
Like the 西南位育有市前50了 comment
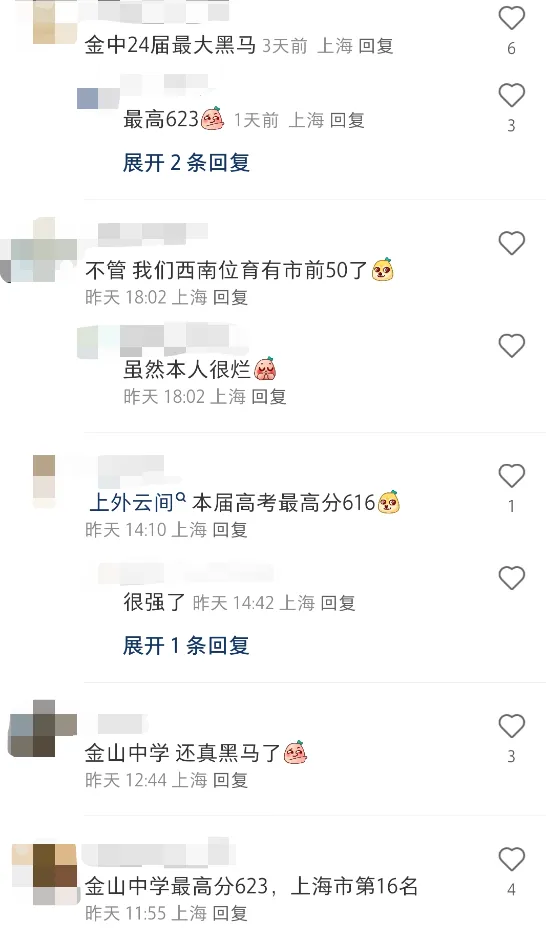511,243
